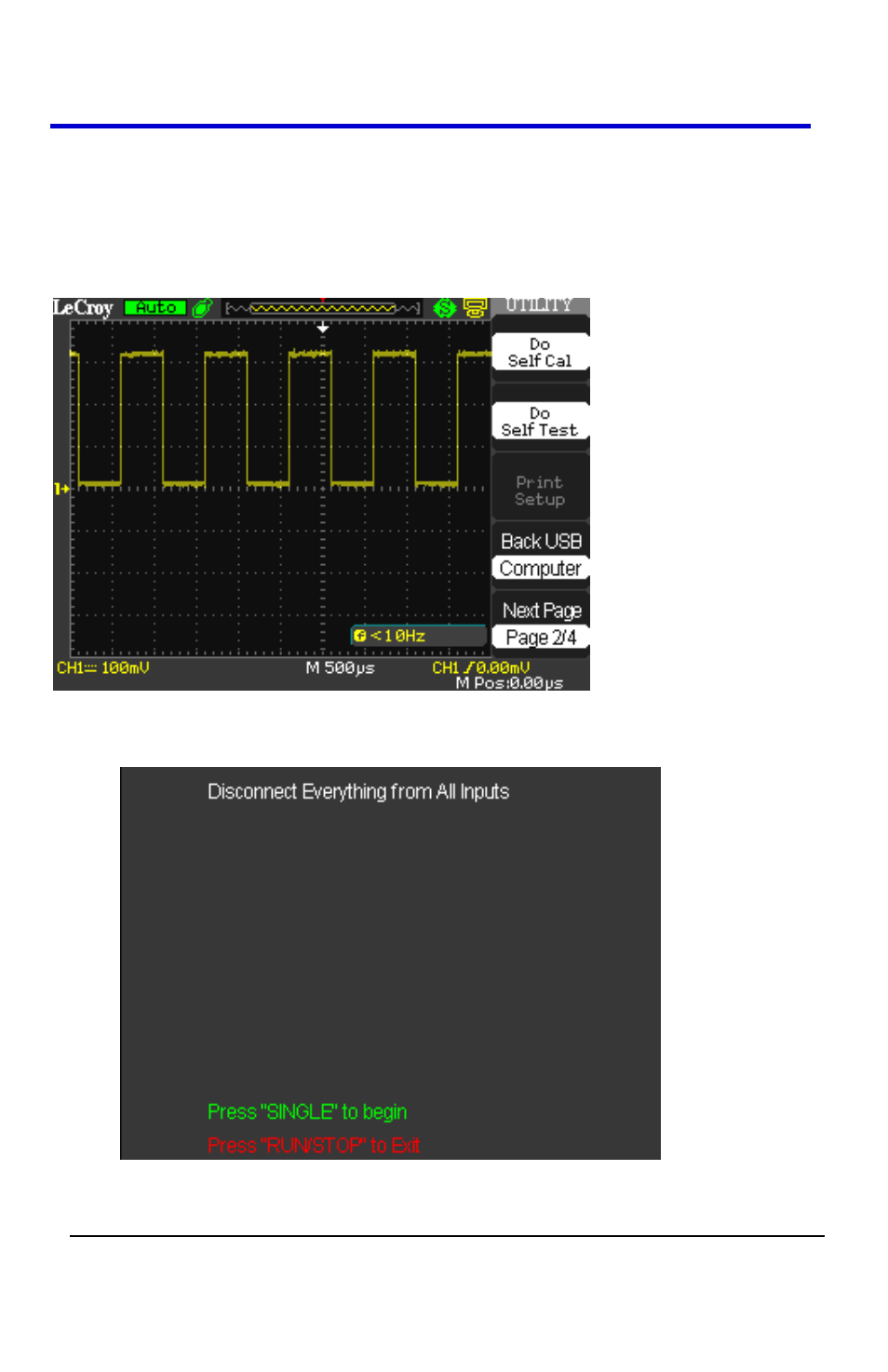888x1372 pixels.
Task: Click the LeCroy logo
Action: (x=83, y=308)
